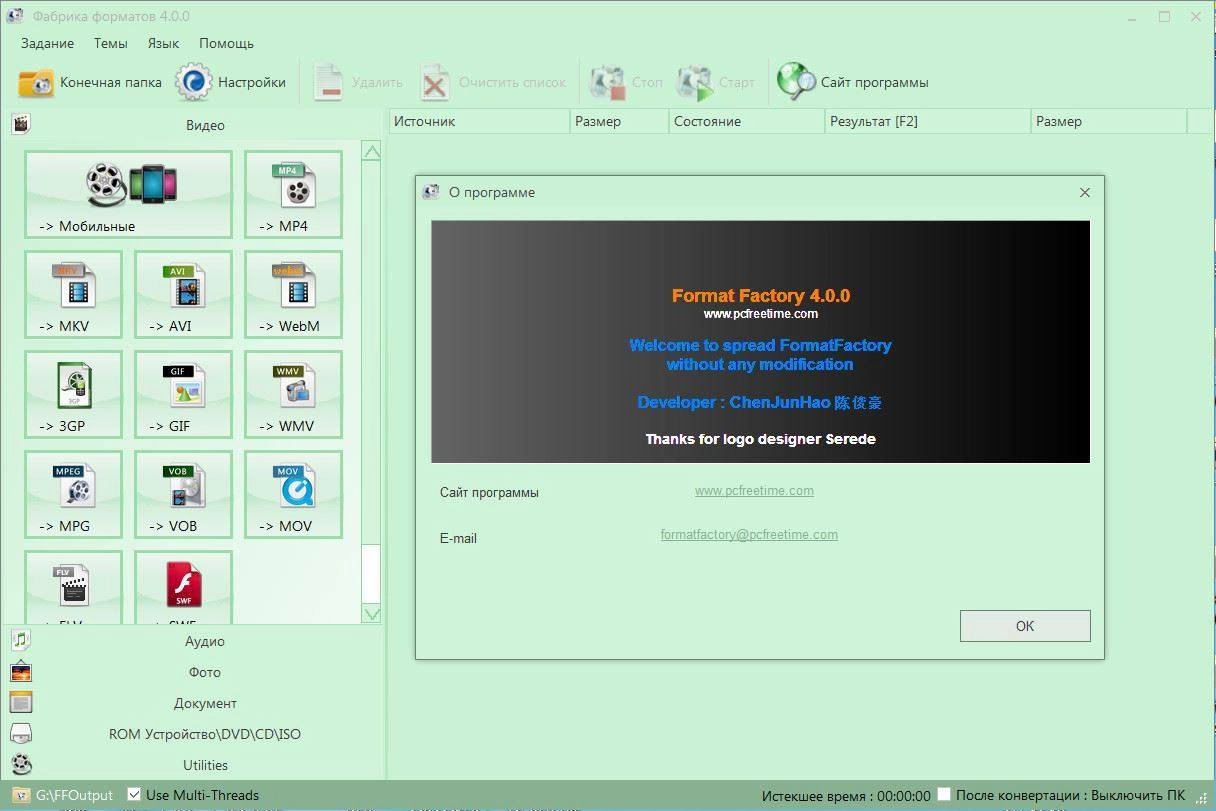This screenshot has height=811, width=1216.
Task: Open the Задание menu
Action: pyautogui.click(x=47, y=43)
